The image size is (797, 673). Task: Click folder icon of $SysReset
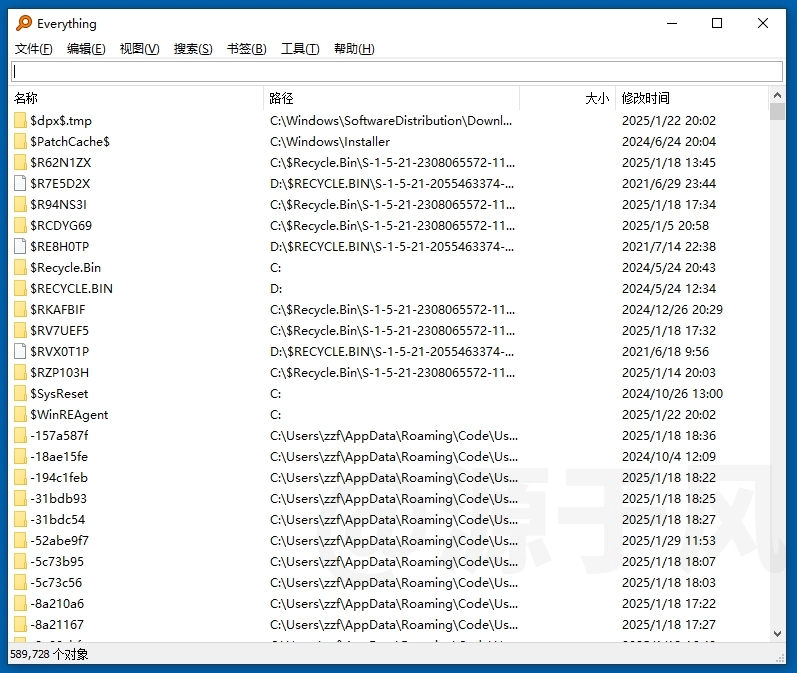click(x=20, y=394)
